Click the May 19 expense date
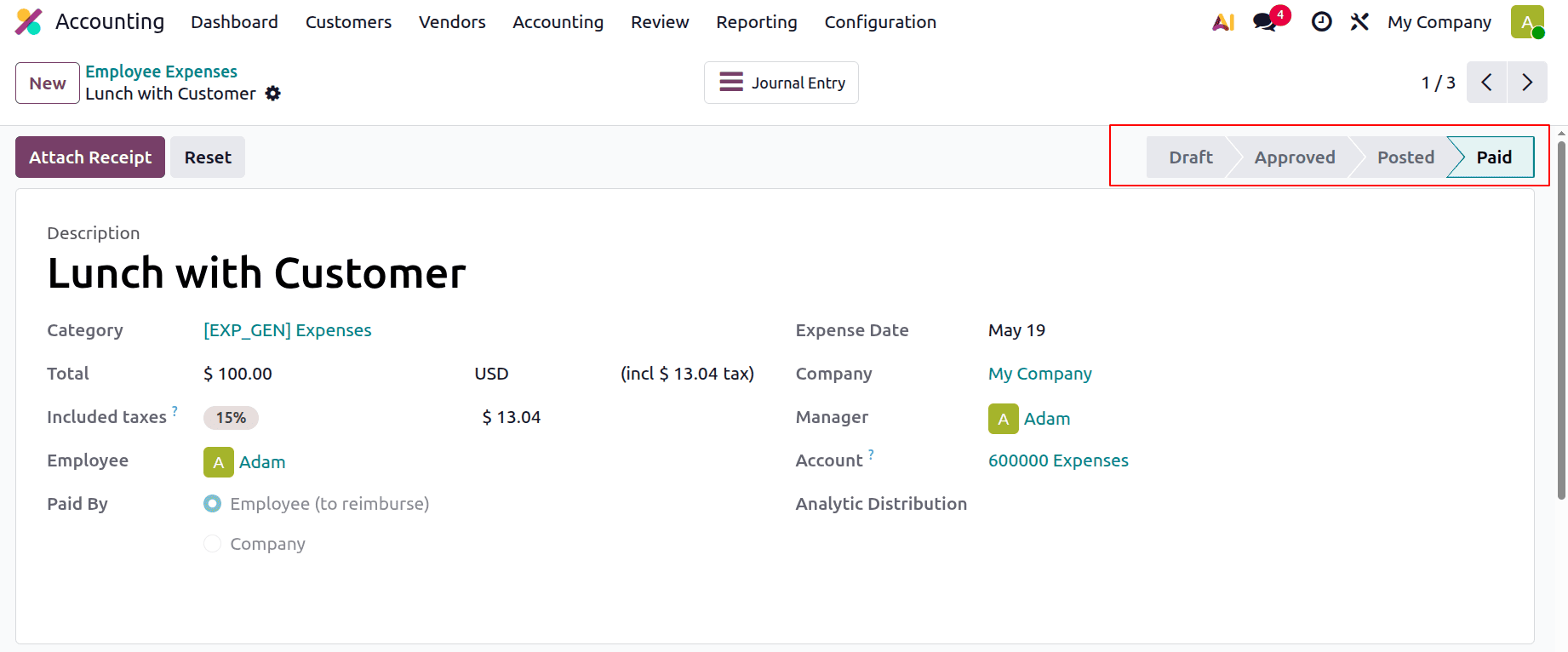Image resolution: width=1568 pixels, height=652 pixels. click(x=1016, y=330)
